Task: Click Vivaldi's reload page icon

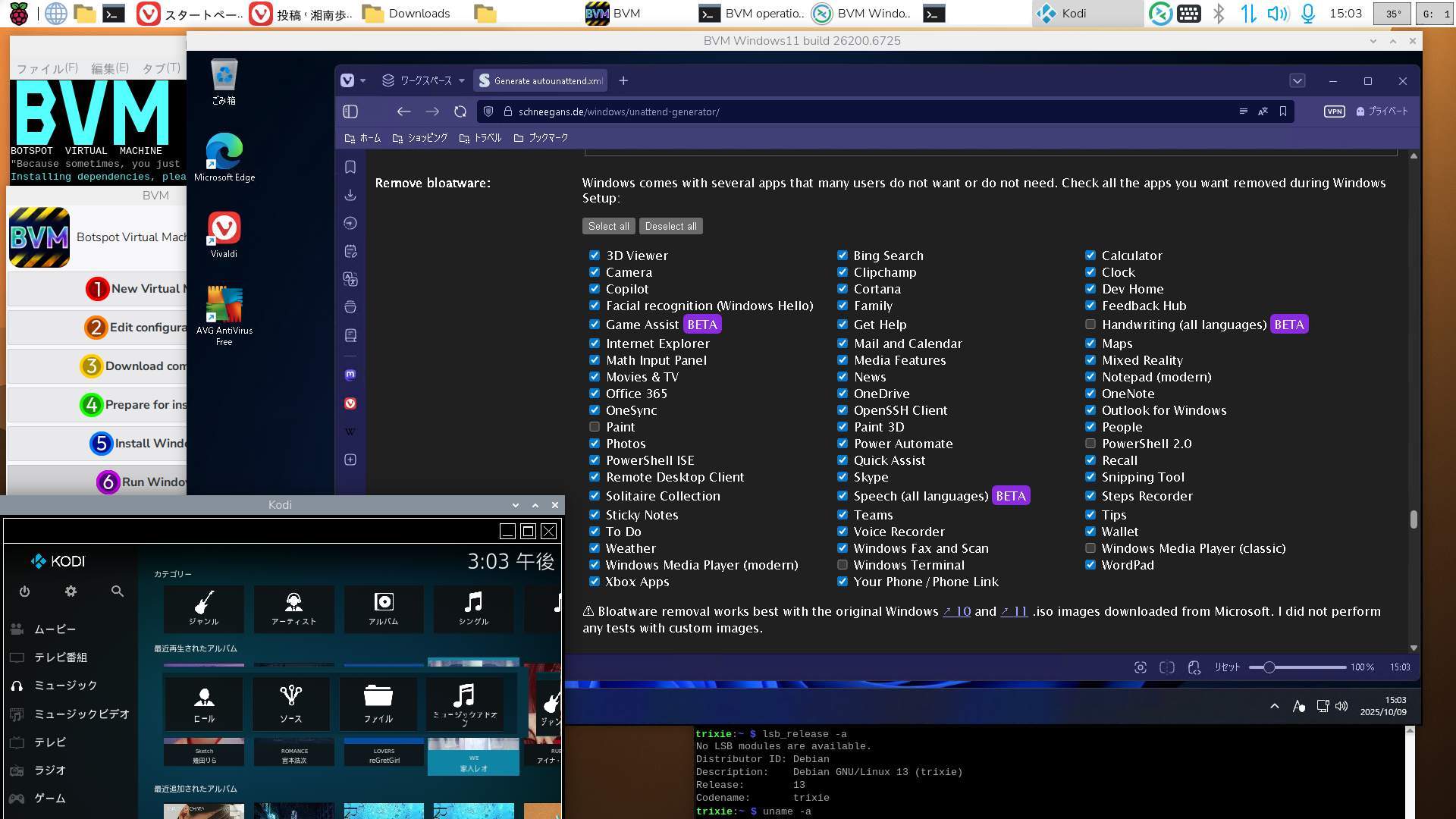Action: tap(460, 111)
